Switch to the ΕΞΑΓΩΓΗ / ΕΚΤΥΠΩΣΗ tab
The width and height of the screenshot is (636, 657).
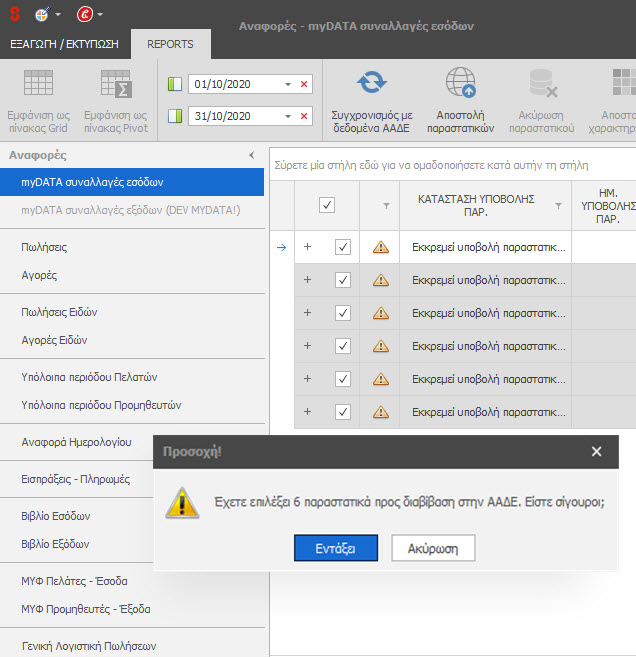65,44
